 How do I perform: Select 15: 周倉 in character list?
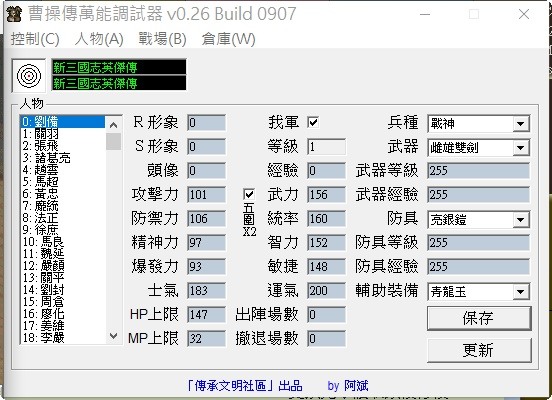point(63,301)
